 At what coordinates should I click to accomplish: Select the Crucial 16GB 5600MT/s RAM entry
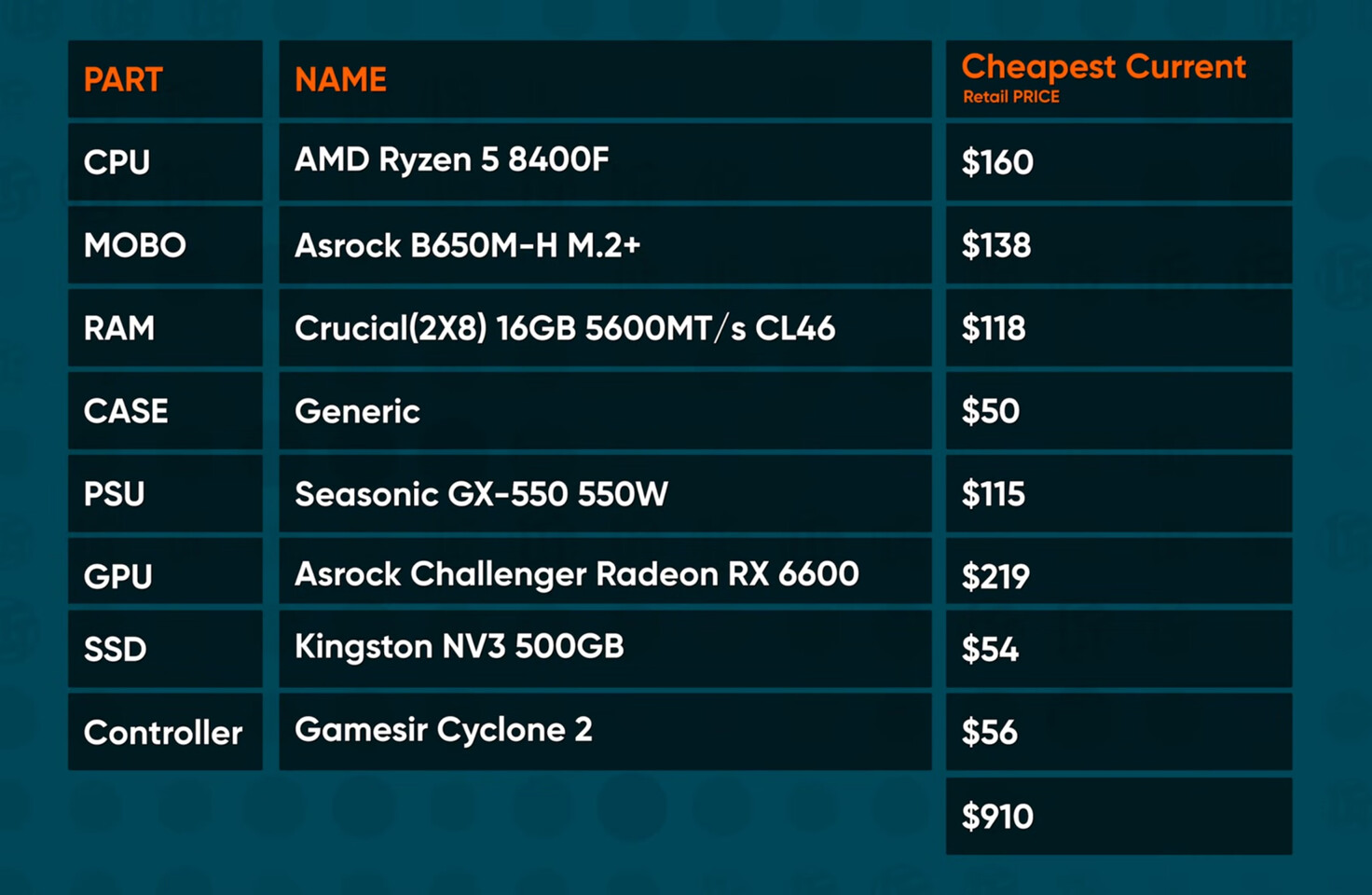(x=565, y=329)
